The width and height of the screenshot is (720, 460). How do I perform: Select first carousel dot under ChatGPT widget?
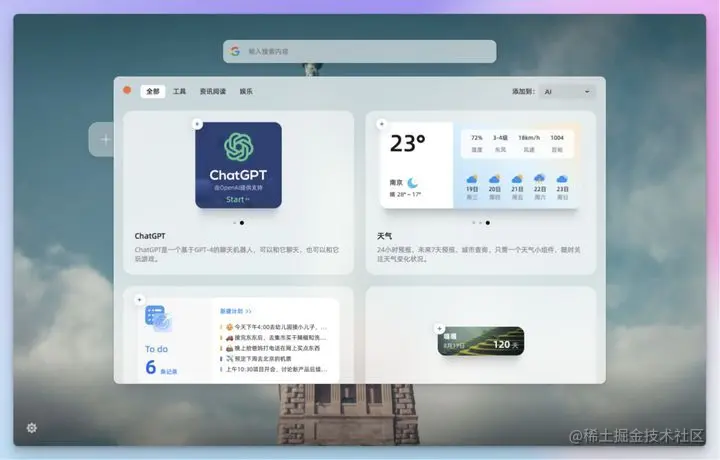pyautogui.click(x=235, y=223)
